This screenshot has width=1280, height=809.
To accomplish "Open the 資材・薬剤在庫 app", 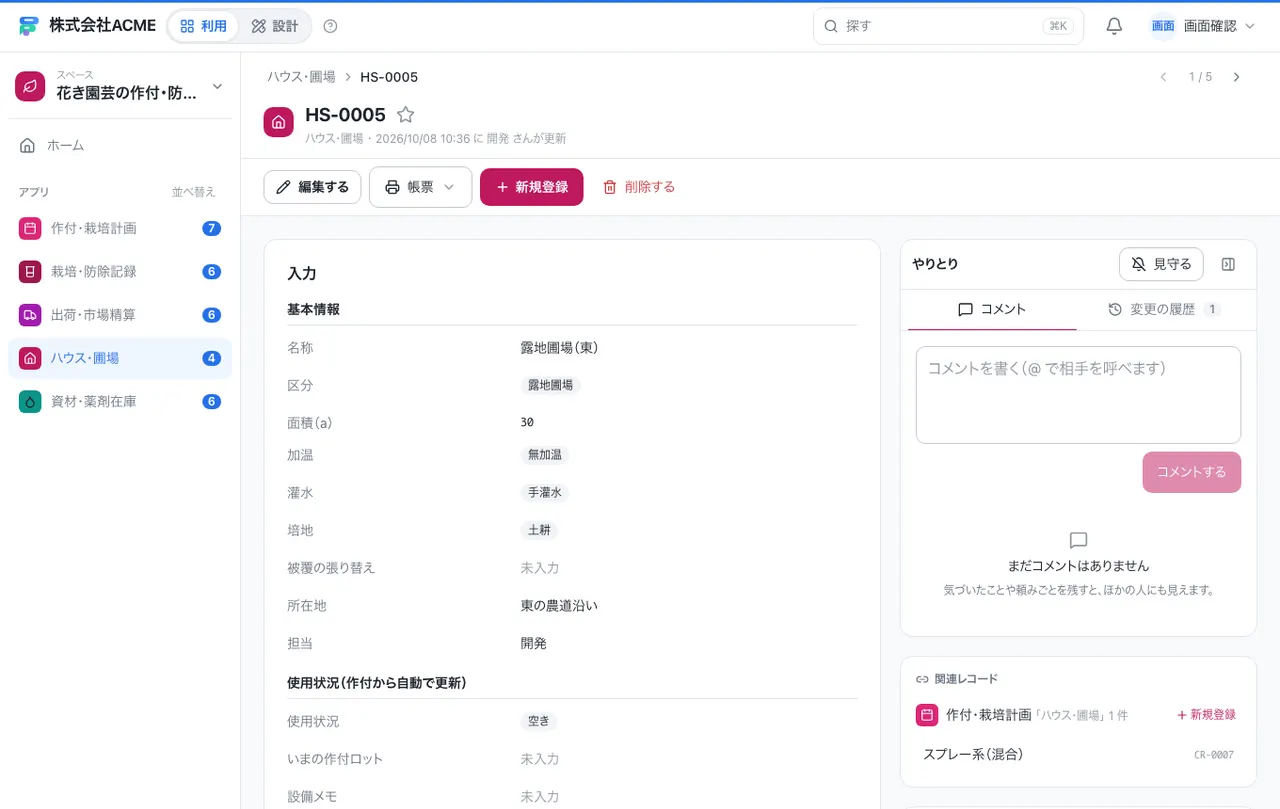I will coord(120,401).
